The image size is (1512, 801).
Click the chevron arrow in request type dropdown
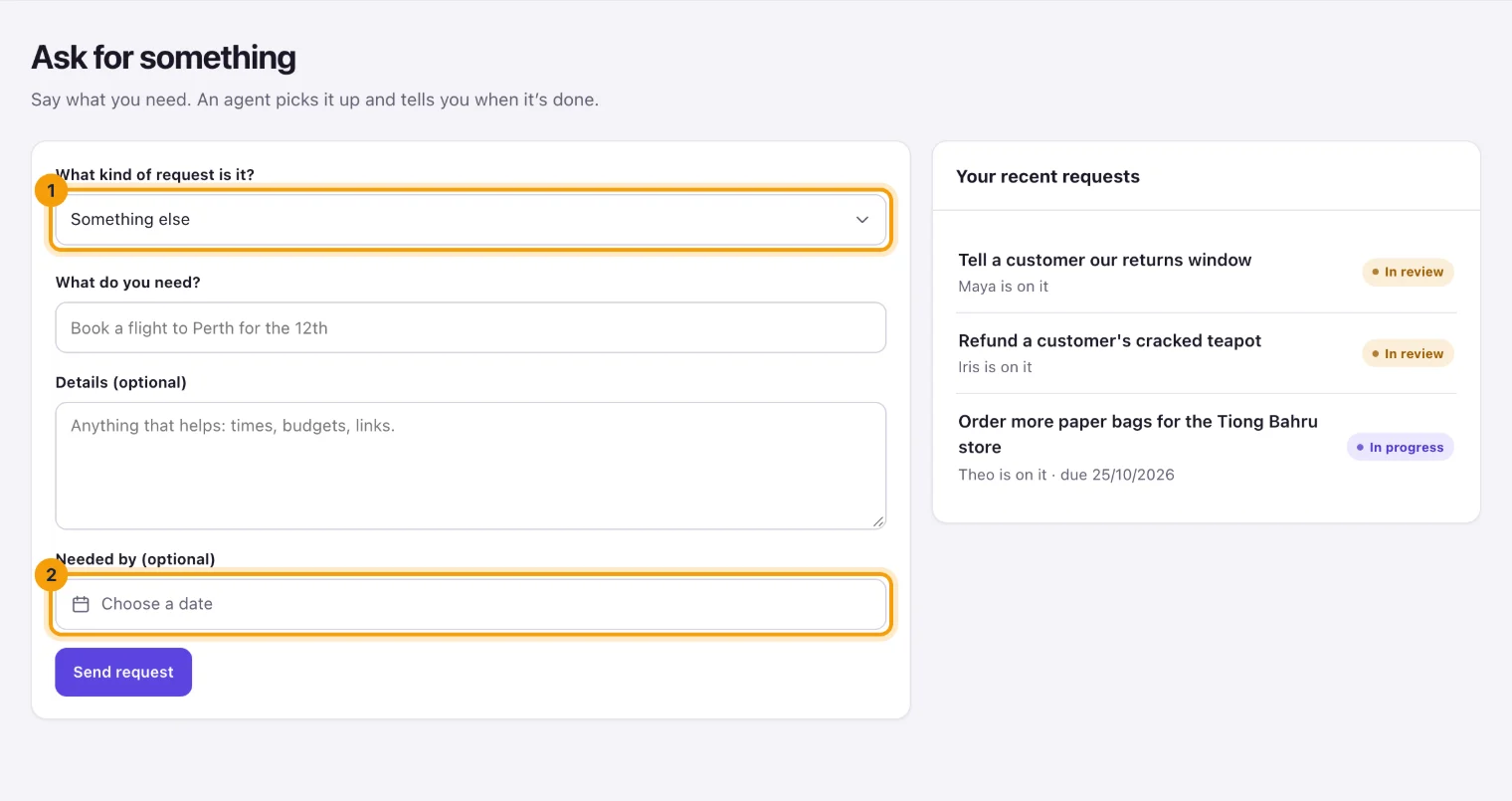[862, 220]
